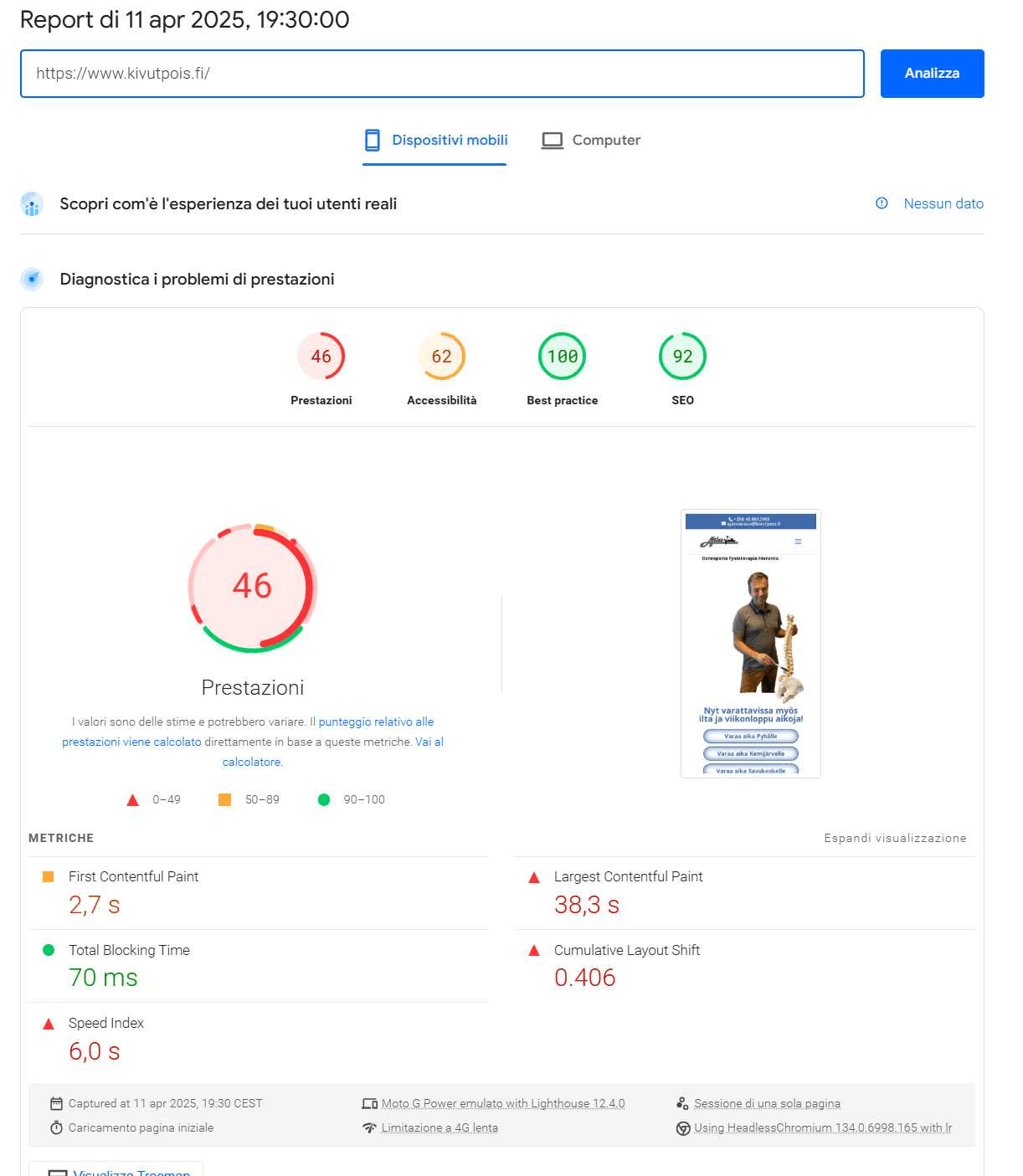Open the punteggio relativo alle prestazioni link
The image size is (1023, 1176).
point(376,722)
